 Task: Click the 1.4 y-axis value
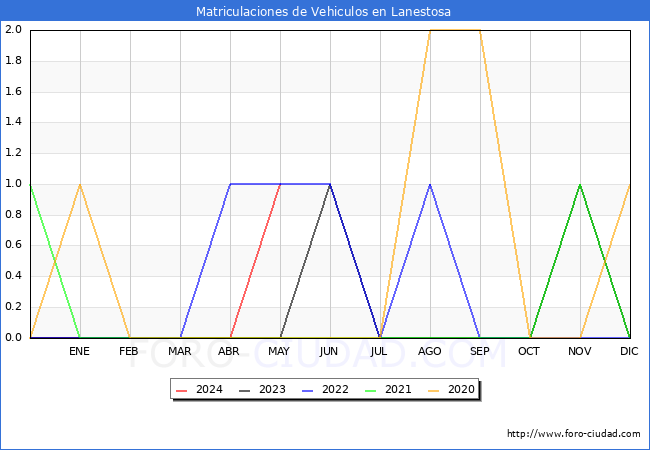[x=13, y=122]
